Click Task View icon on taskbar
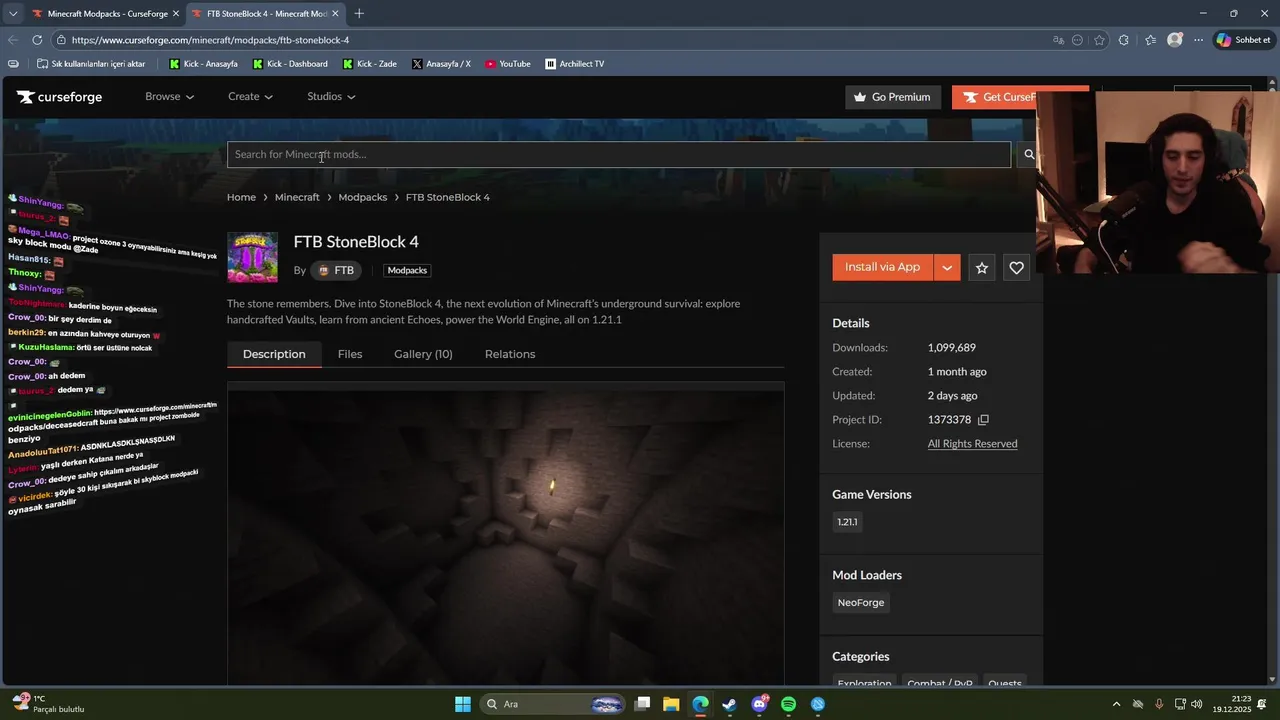Image resolution: width=1280 pixels, height=720 pixels. tap(642, 704)
